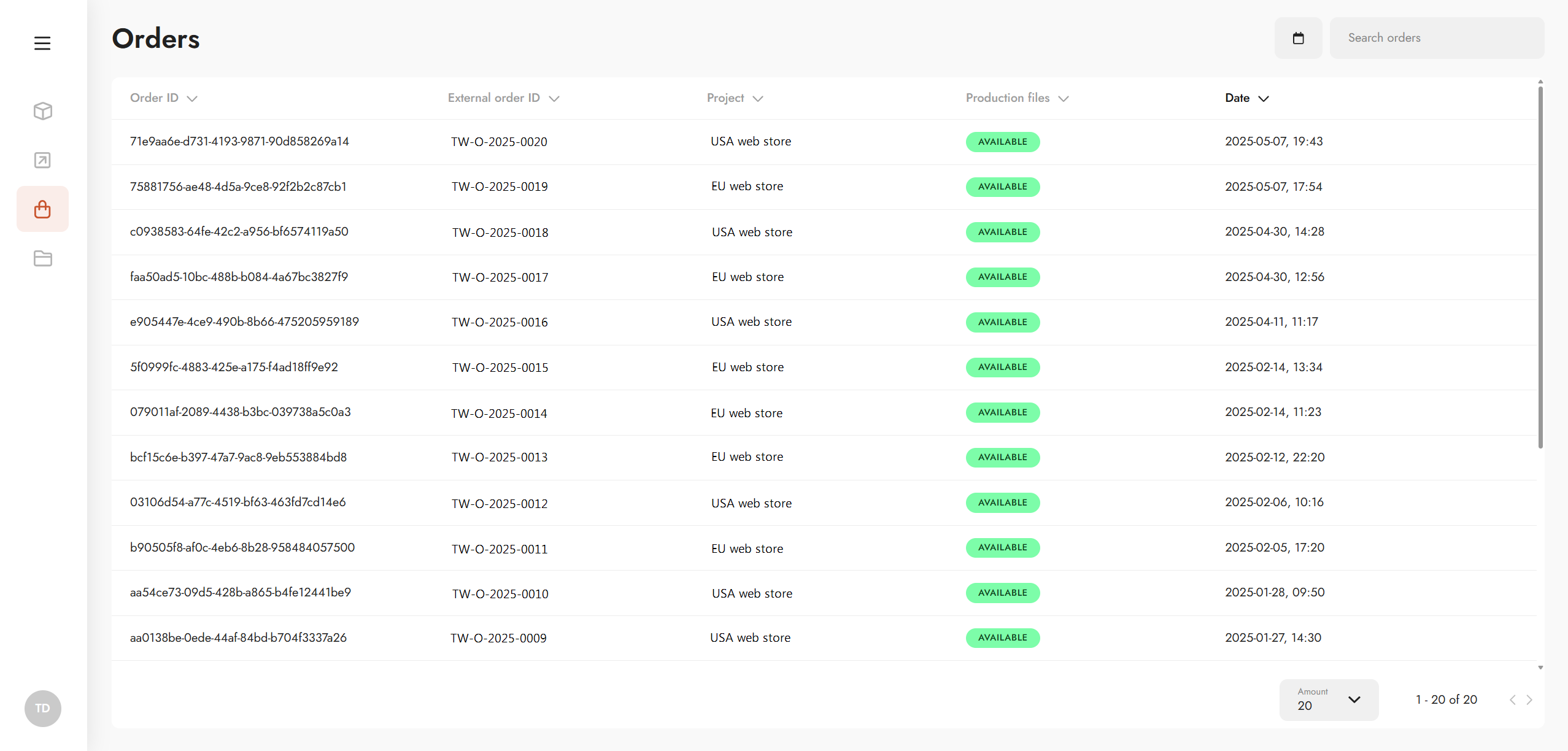The height and width of the screenshot is (751, 1568).
Task: Select the orders shopping bag icon
Action: (x=42, y=209)
